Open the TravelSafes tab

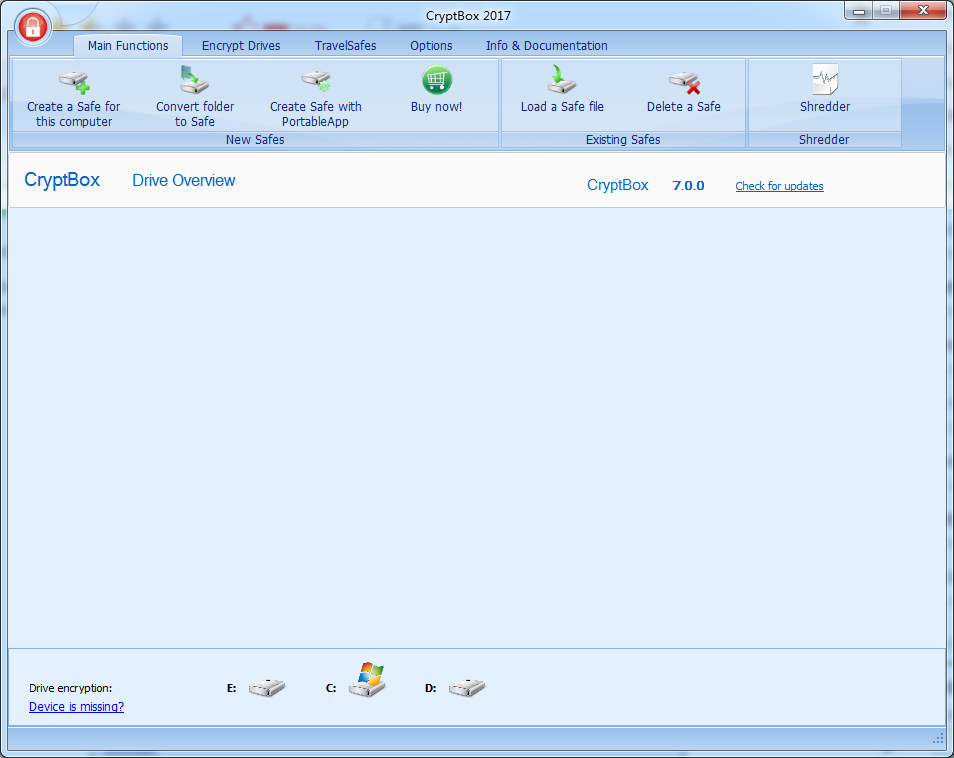pyautogui.click(x=345, y=46)
